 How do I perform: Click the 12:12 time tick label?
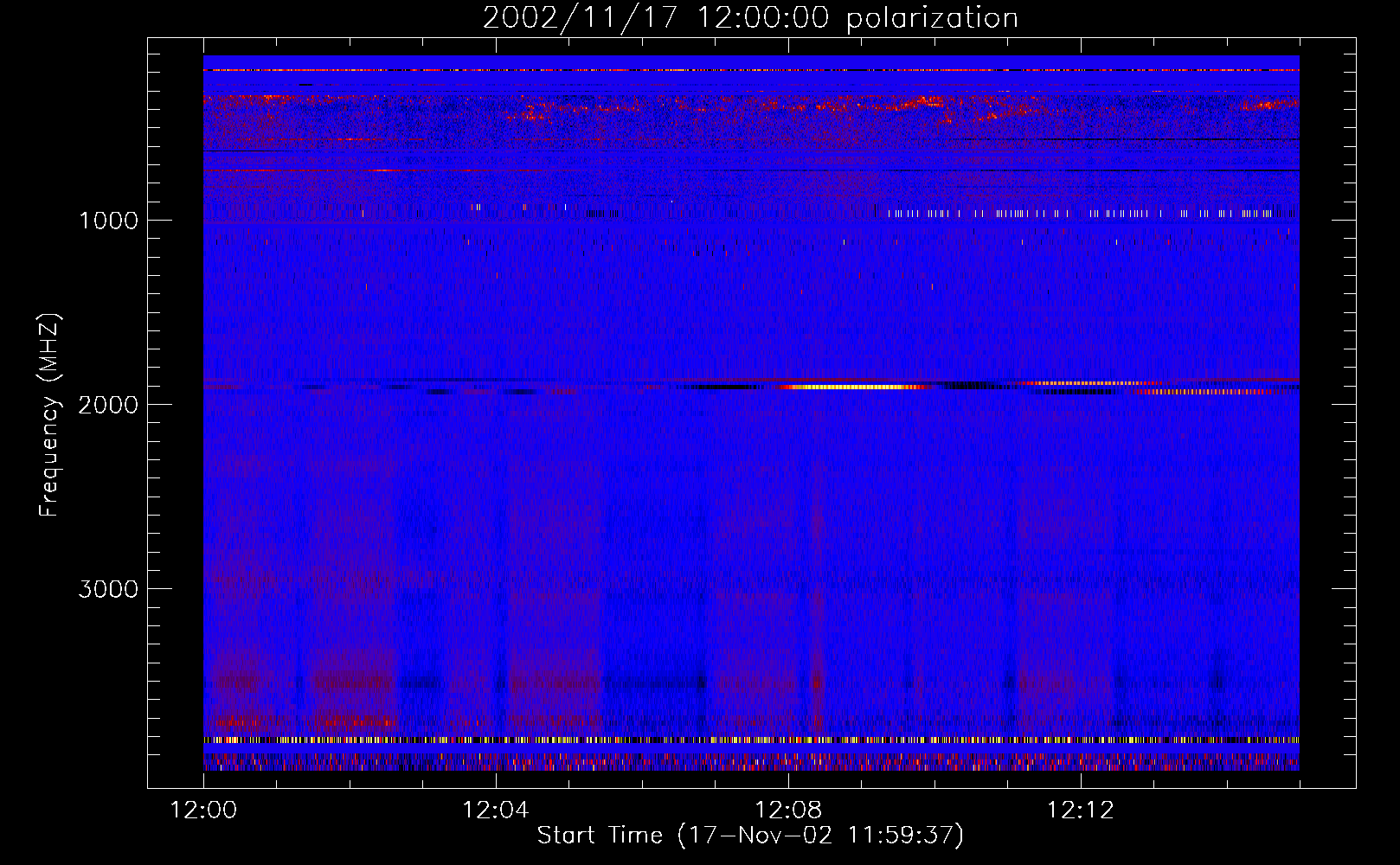pyautogui.click(x=1081, y=811)
